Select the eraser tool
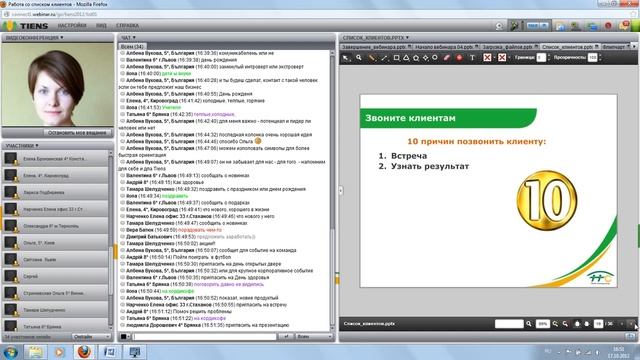 tap(447, 58)
